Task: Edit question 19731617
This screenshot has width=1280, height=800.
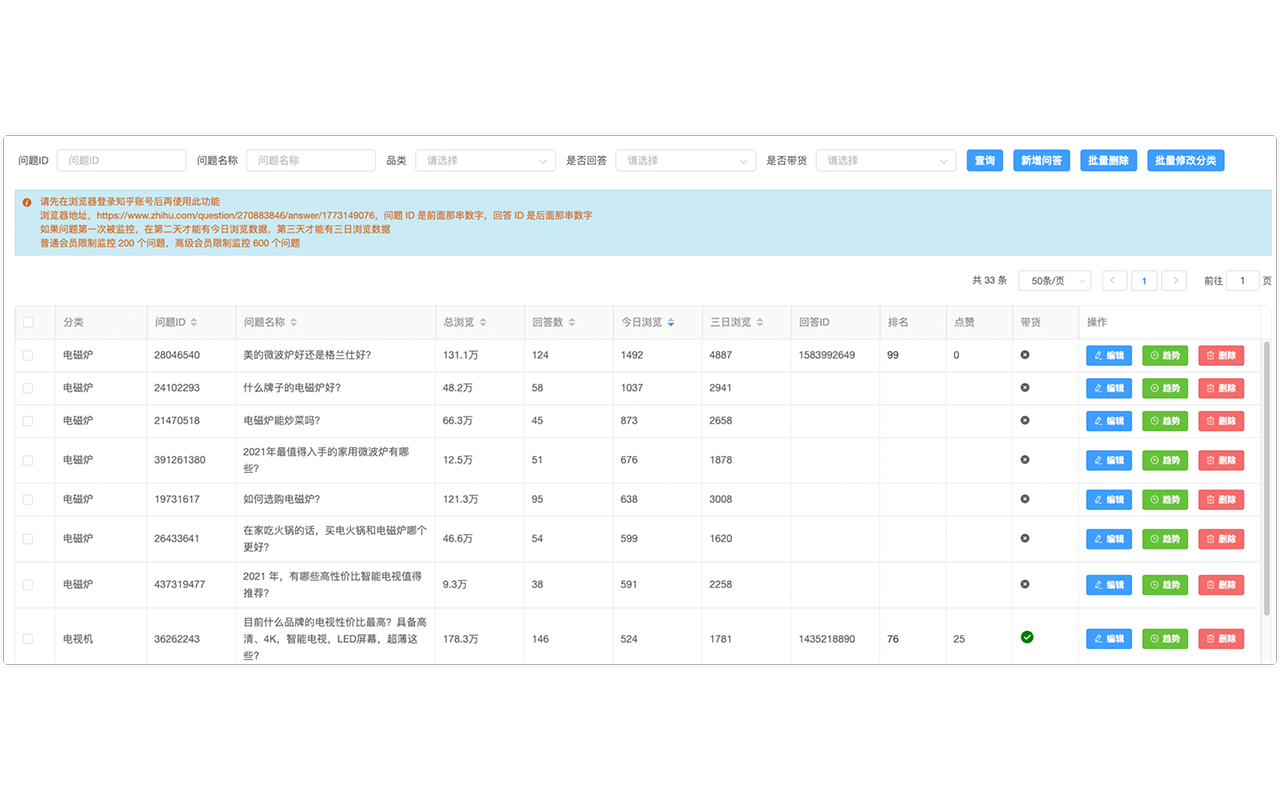Action: pyautogui.click(x=1109, y=499)
